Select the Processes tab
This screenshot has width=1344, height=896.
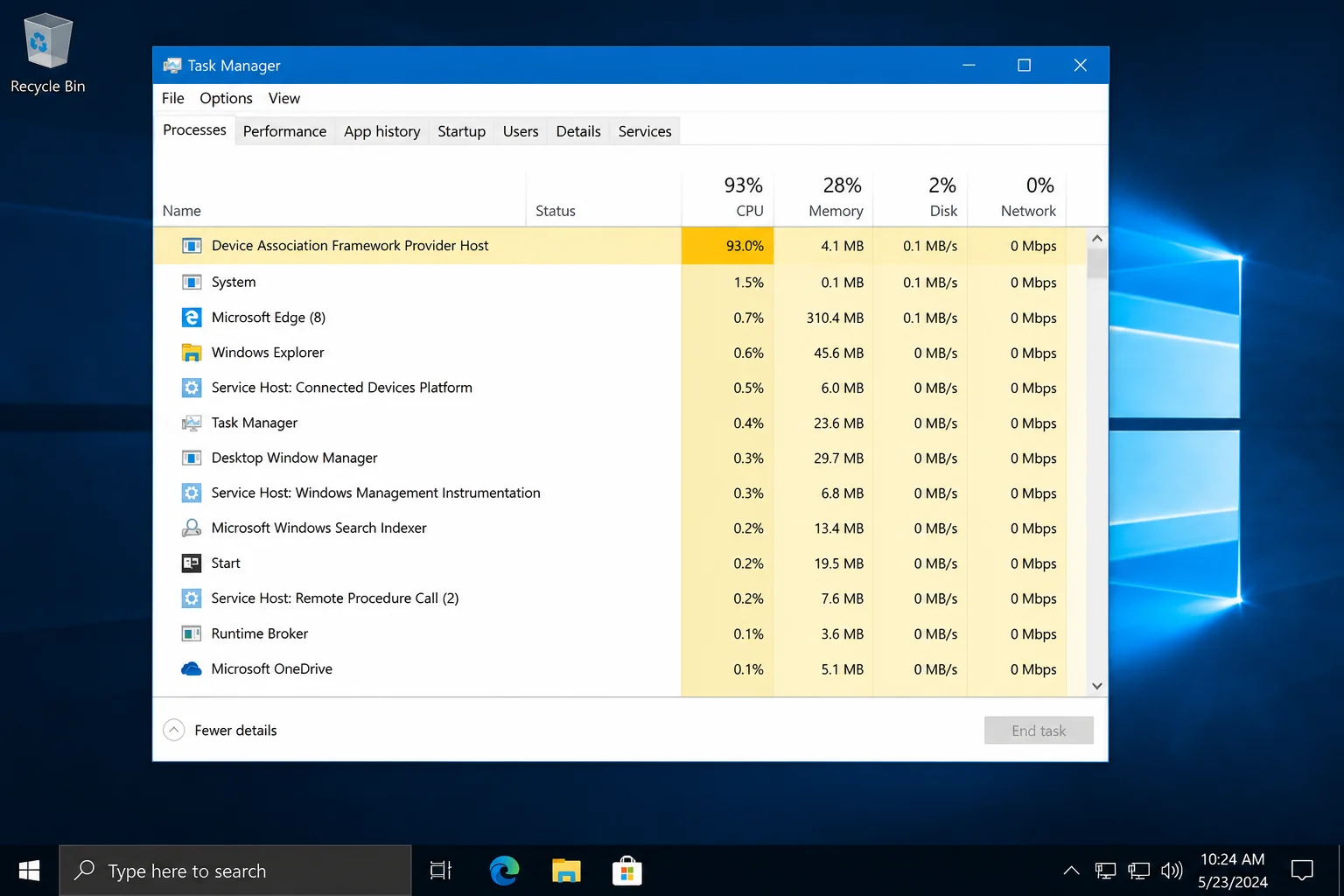click(x=194, y=129)
